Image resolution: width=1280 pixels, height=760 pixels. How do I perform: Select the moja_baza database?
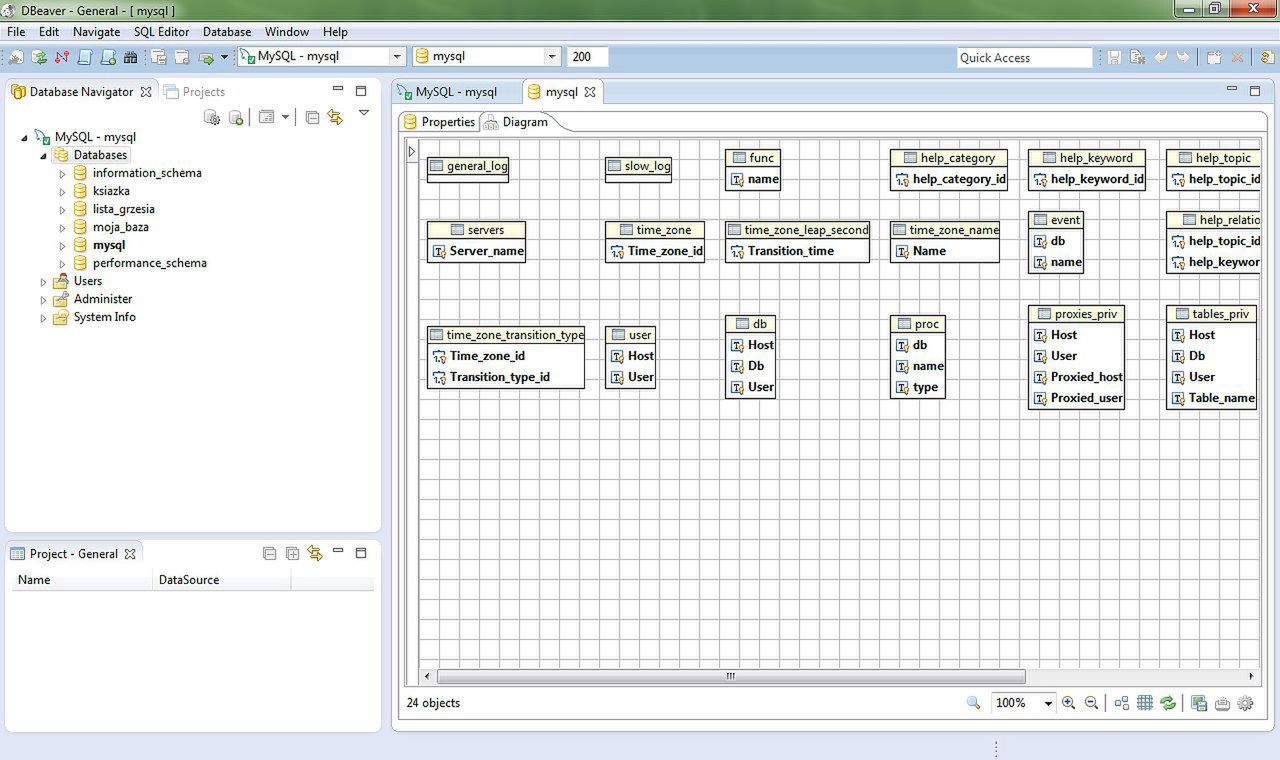[x=121, y=227]
